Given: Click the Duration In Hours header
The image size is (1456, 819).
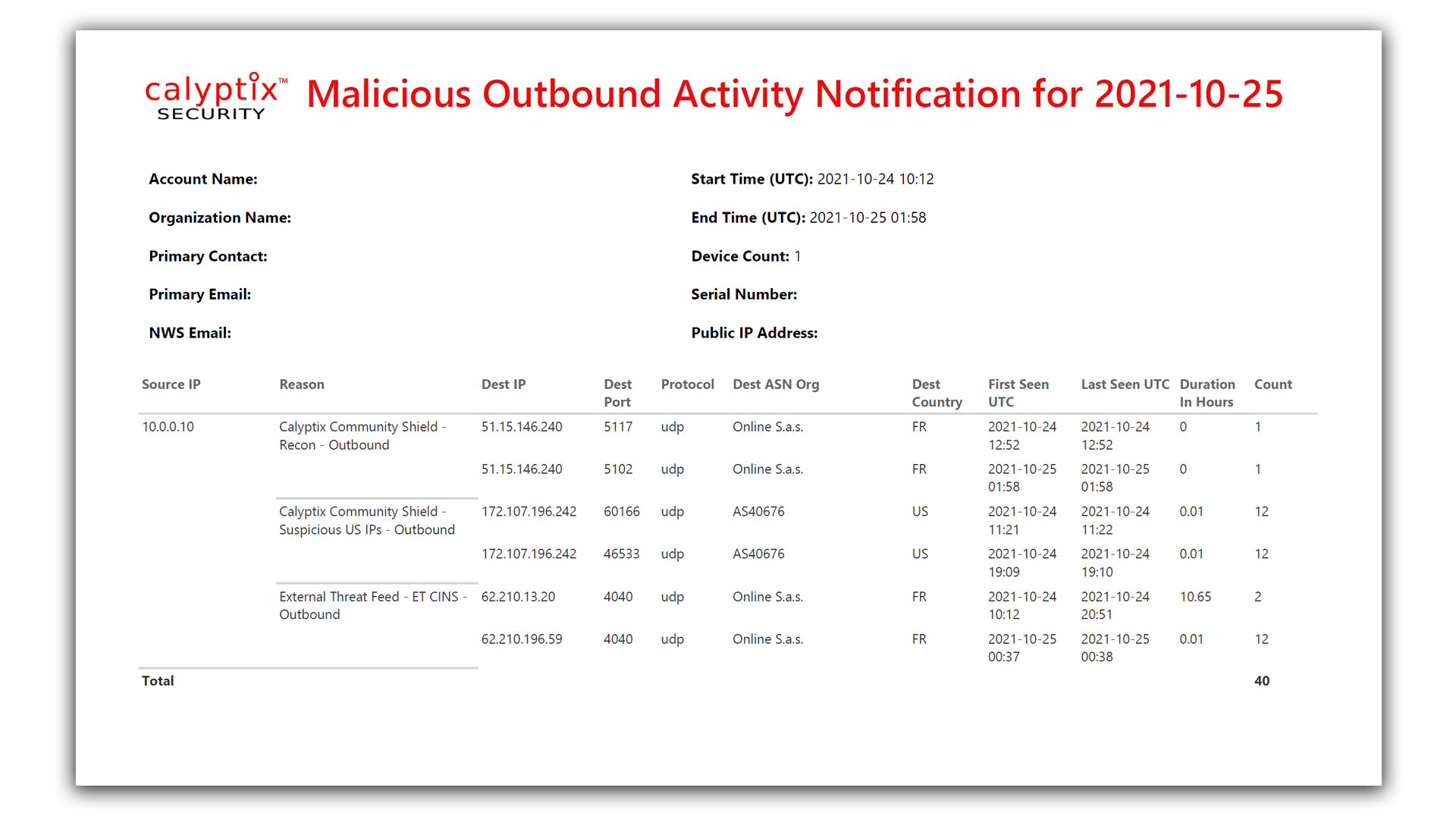Looking at the screenshot, I should click(x=1207, y=393).
